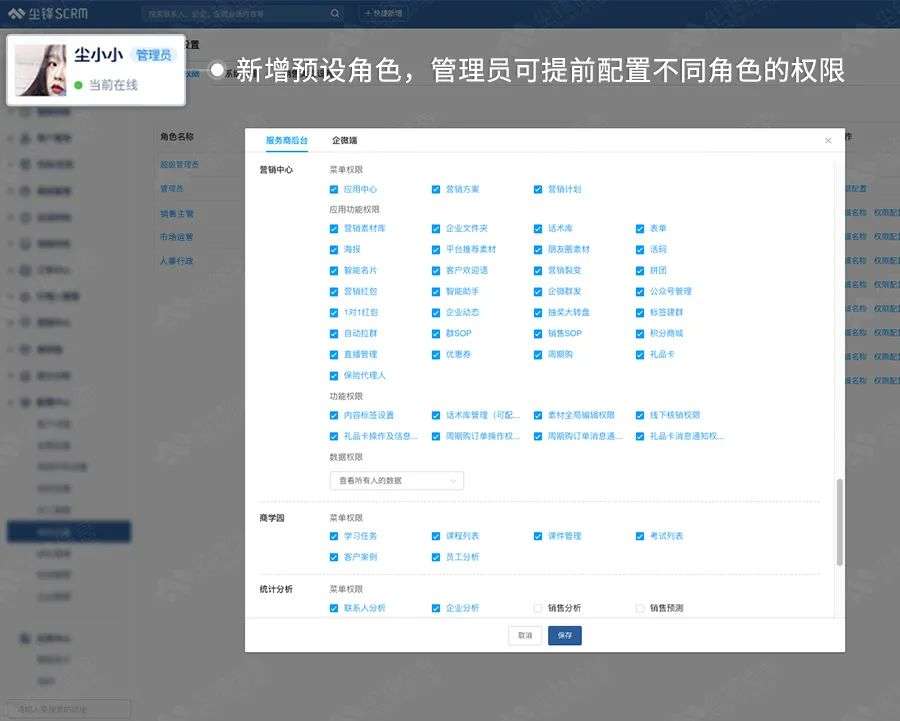Viewport: 900px width, 721px height.
Task: Toggle the 直播管理 checkbox
Action: 334,355
